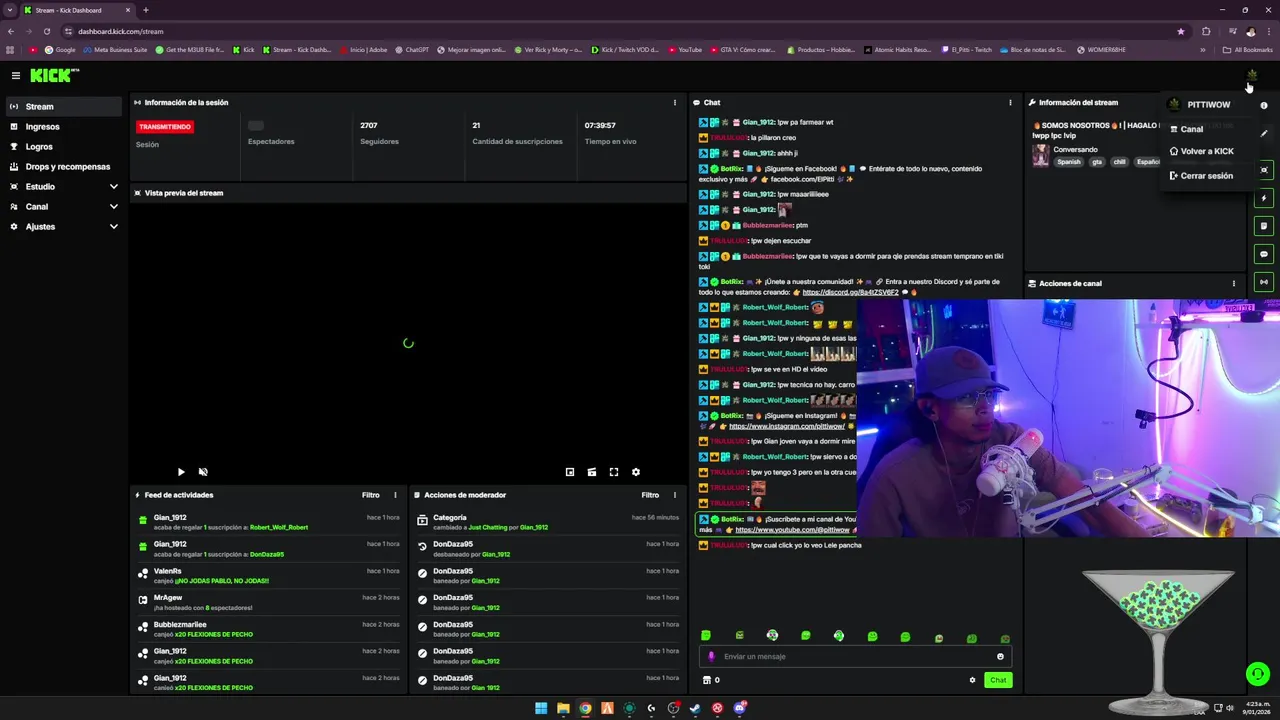1280x720 pixels.
Task: Open the Stream page in sidebar
Action: pyautogui.click(x=62, y=106)
